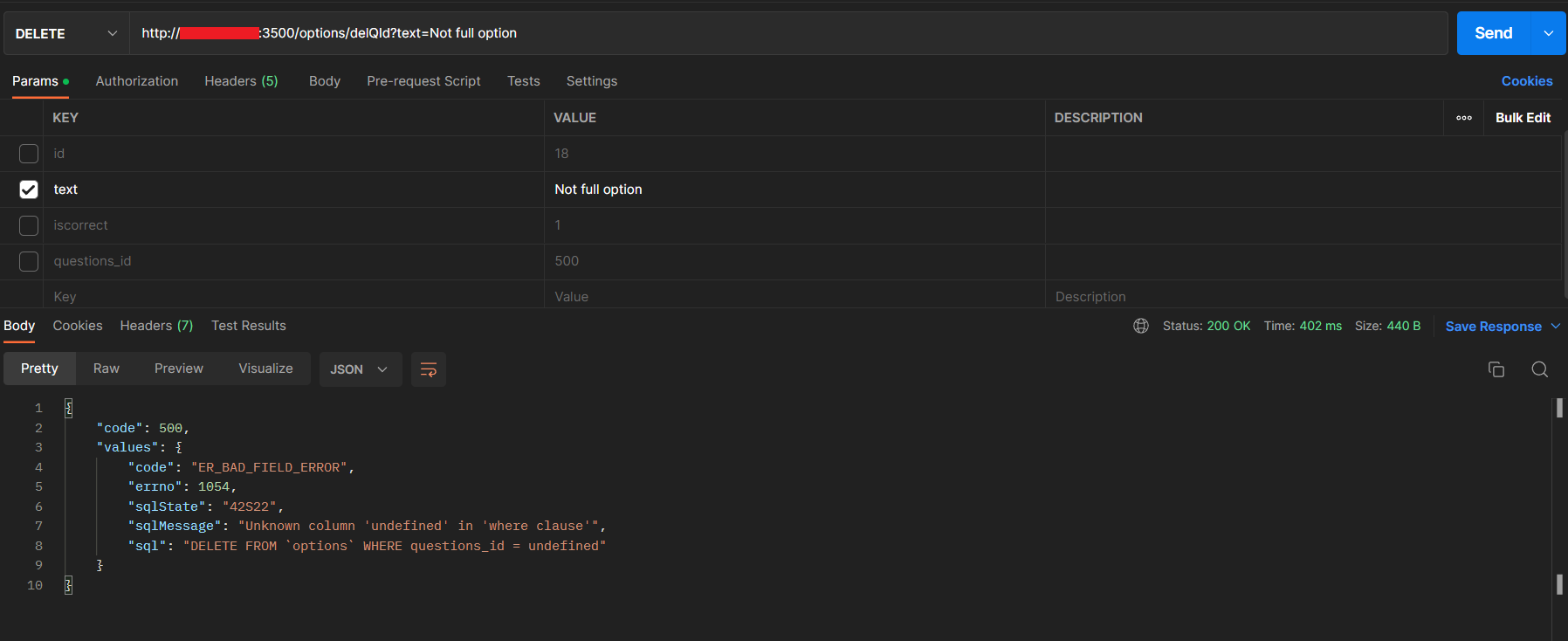Open the response Headers (7) tab
Screen dimensions: 1568x641
tap(156, 326)
